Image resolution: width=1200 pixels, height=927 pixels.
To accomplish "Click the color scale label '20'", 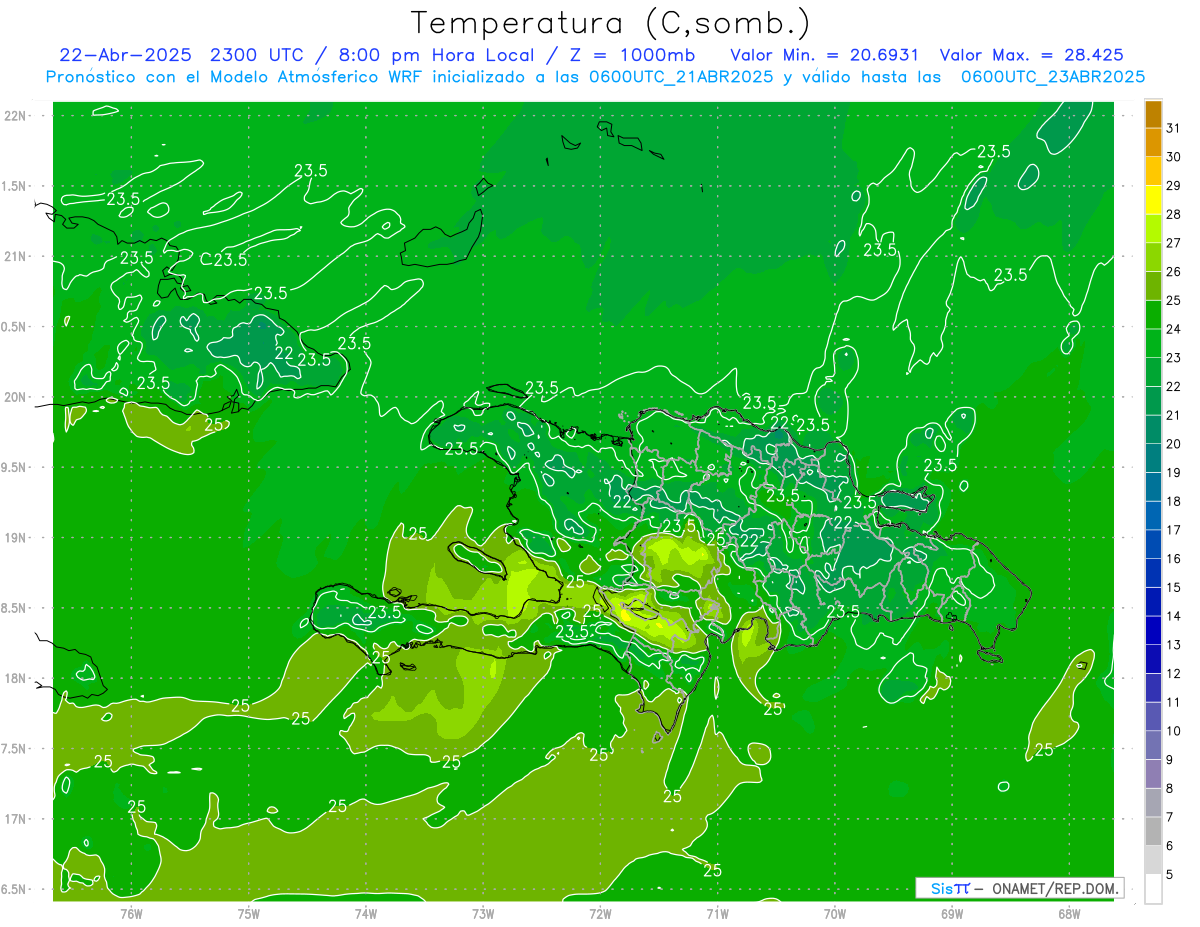I will 1174,444.
